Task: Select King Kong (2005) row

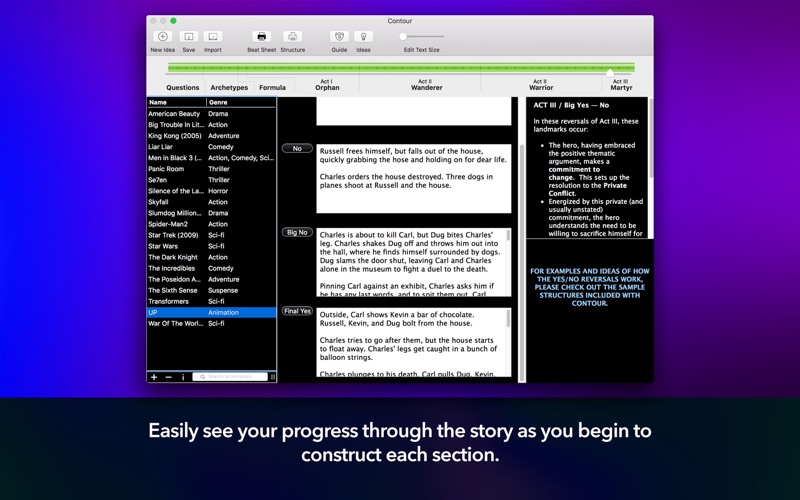Action: [x=212, y=136]
